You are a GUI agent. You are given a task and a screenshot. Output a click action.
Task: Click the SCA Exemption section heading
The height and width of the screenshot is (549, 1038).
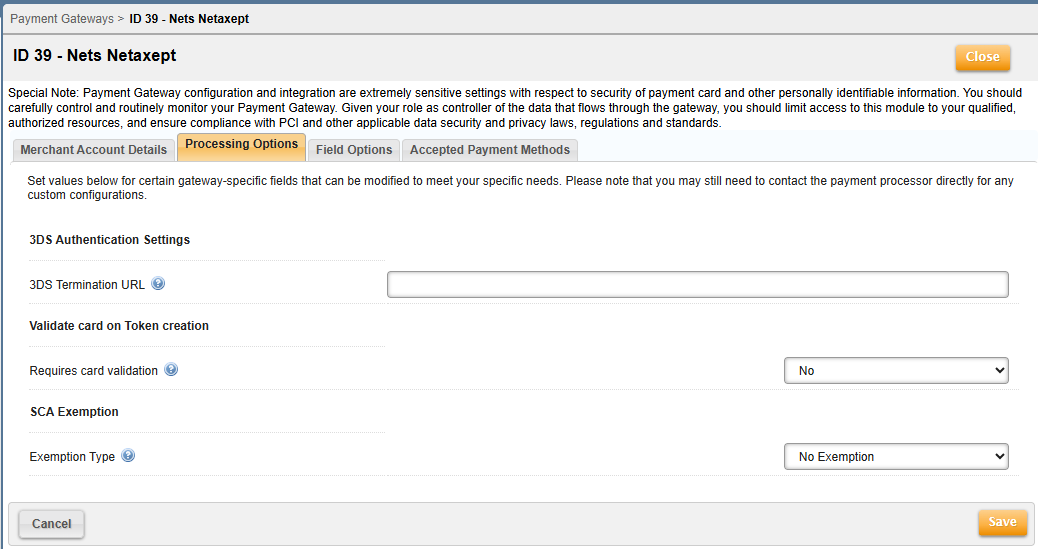(x=74, y=412)
